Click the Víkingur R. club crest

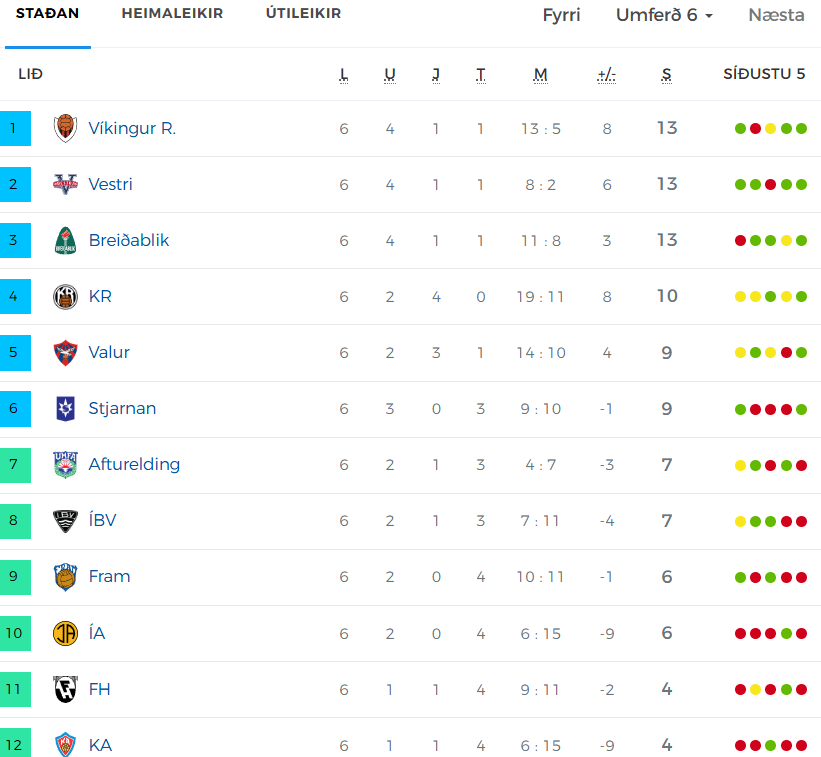click(65, 128)
